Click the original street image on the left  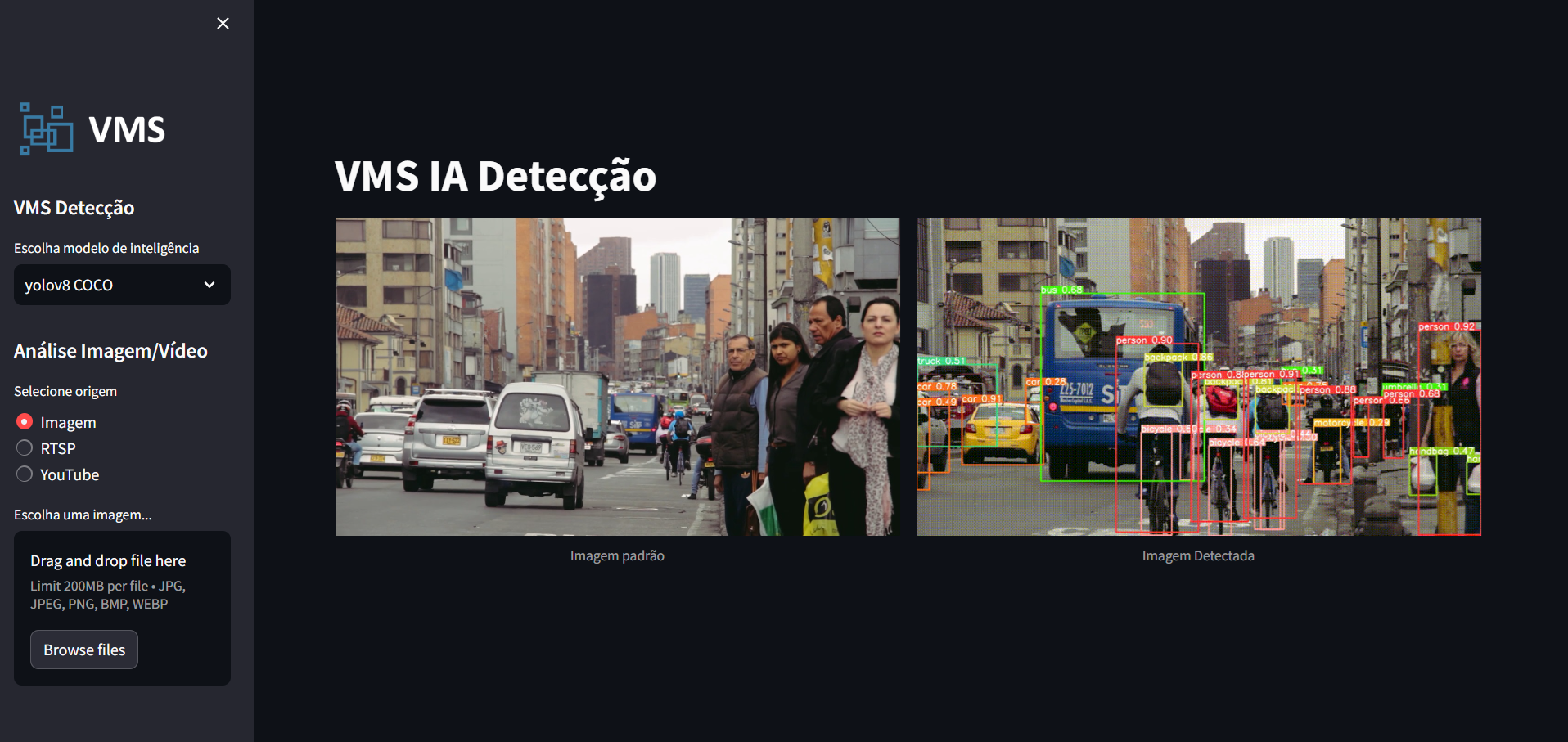[x=617, y=377]
